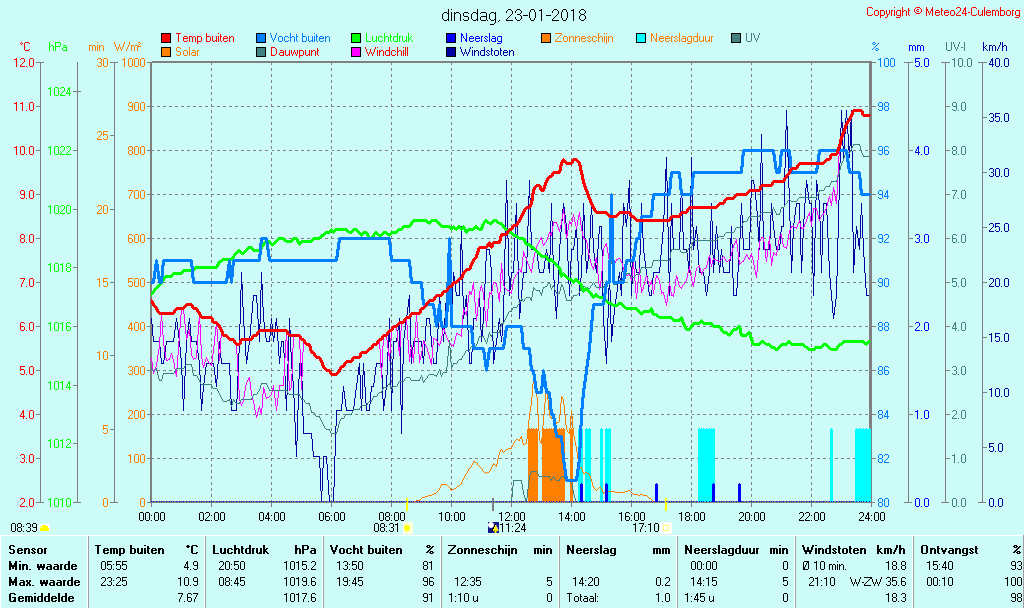Click the orange Solar legend swatch

tap(166, 52)
